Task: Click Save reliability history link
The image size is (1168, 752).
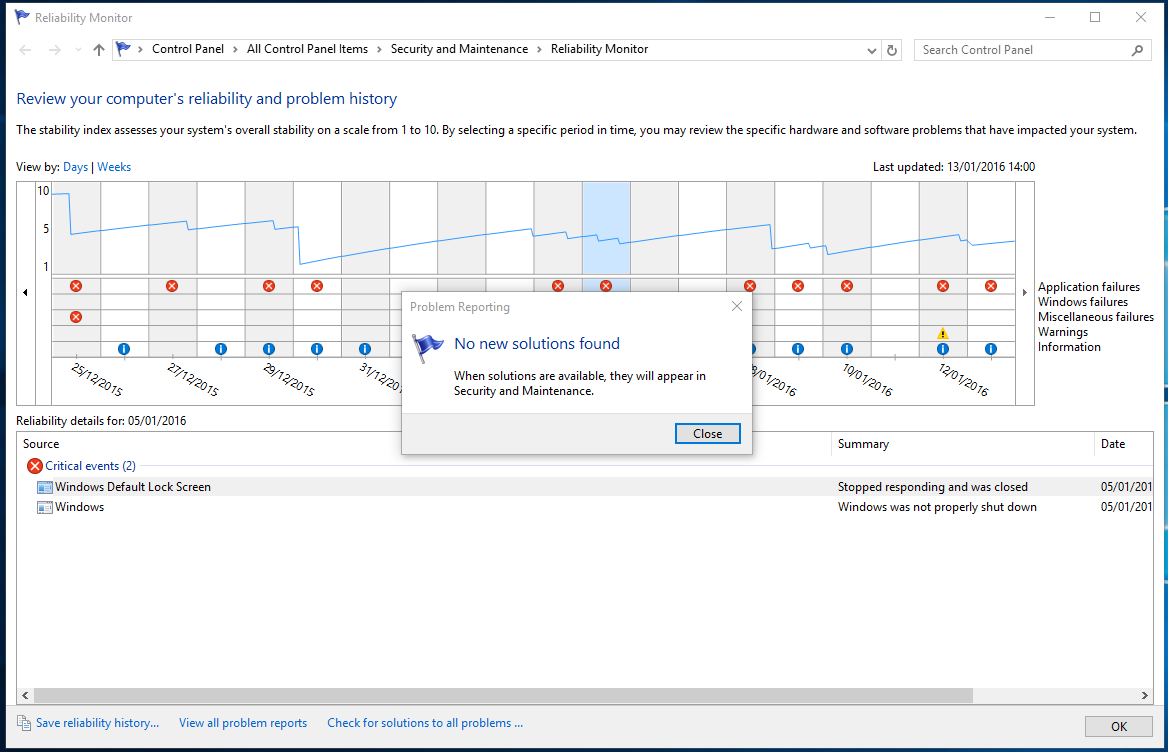Action: 98,723
